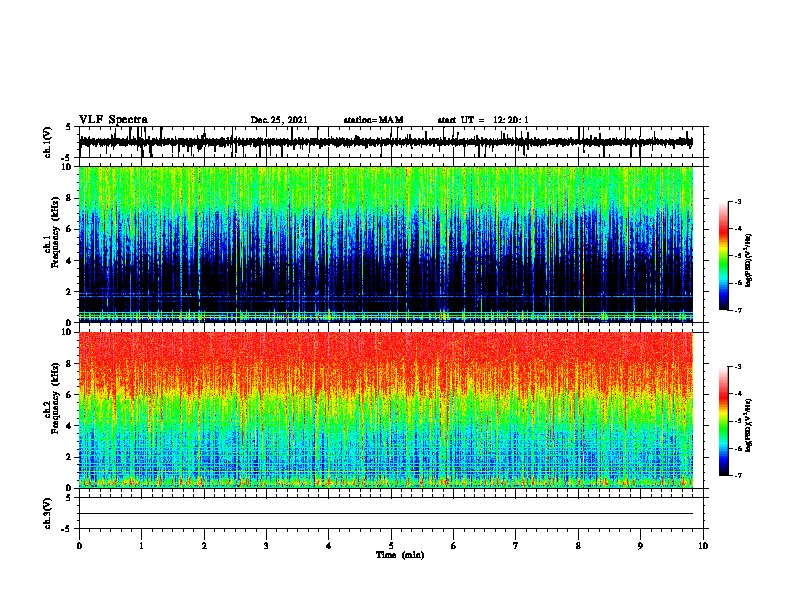Image resolution: width=792 pixels, height=612 pixels.
Task: Click the ch.1 voltage waveform trace
Action: click(x=386, y=142)
